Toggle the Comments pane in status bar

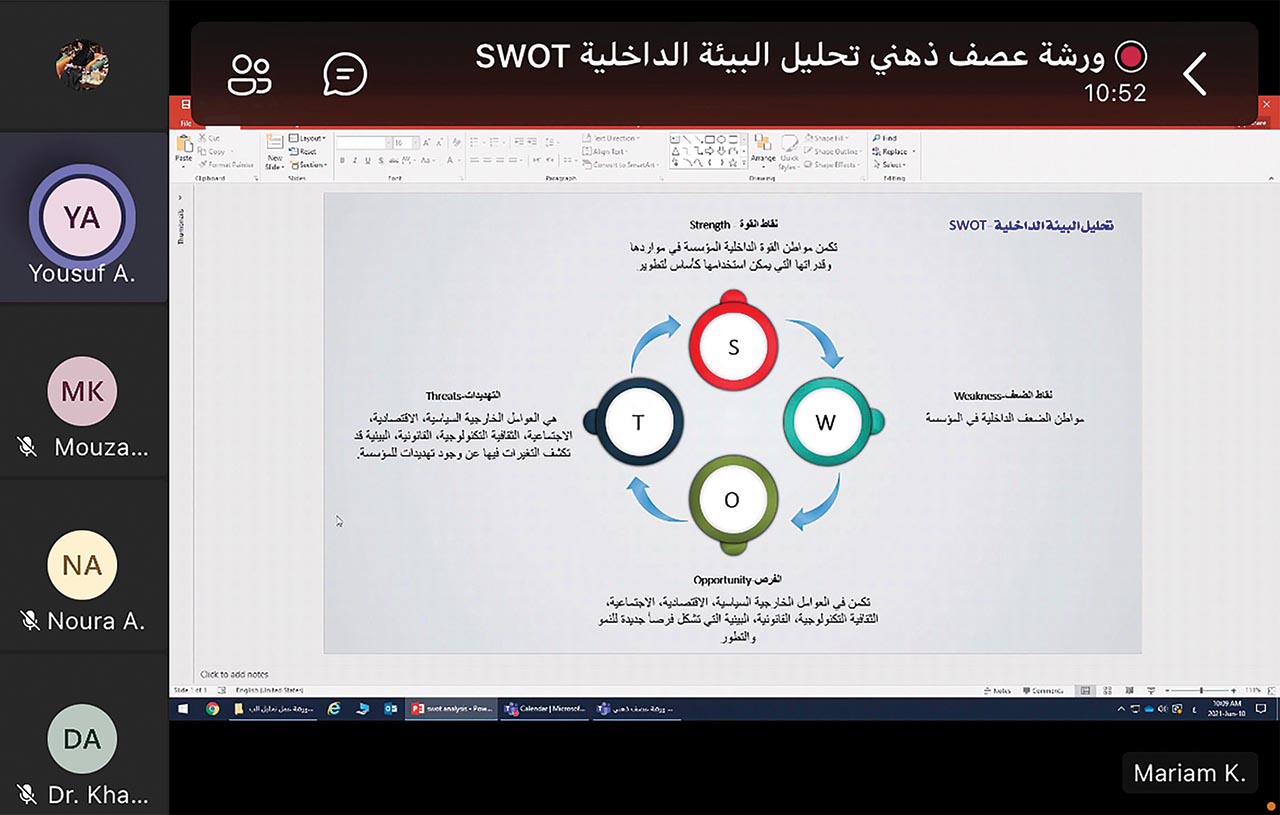click(x=1043, y=691)
